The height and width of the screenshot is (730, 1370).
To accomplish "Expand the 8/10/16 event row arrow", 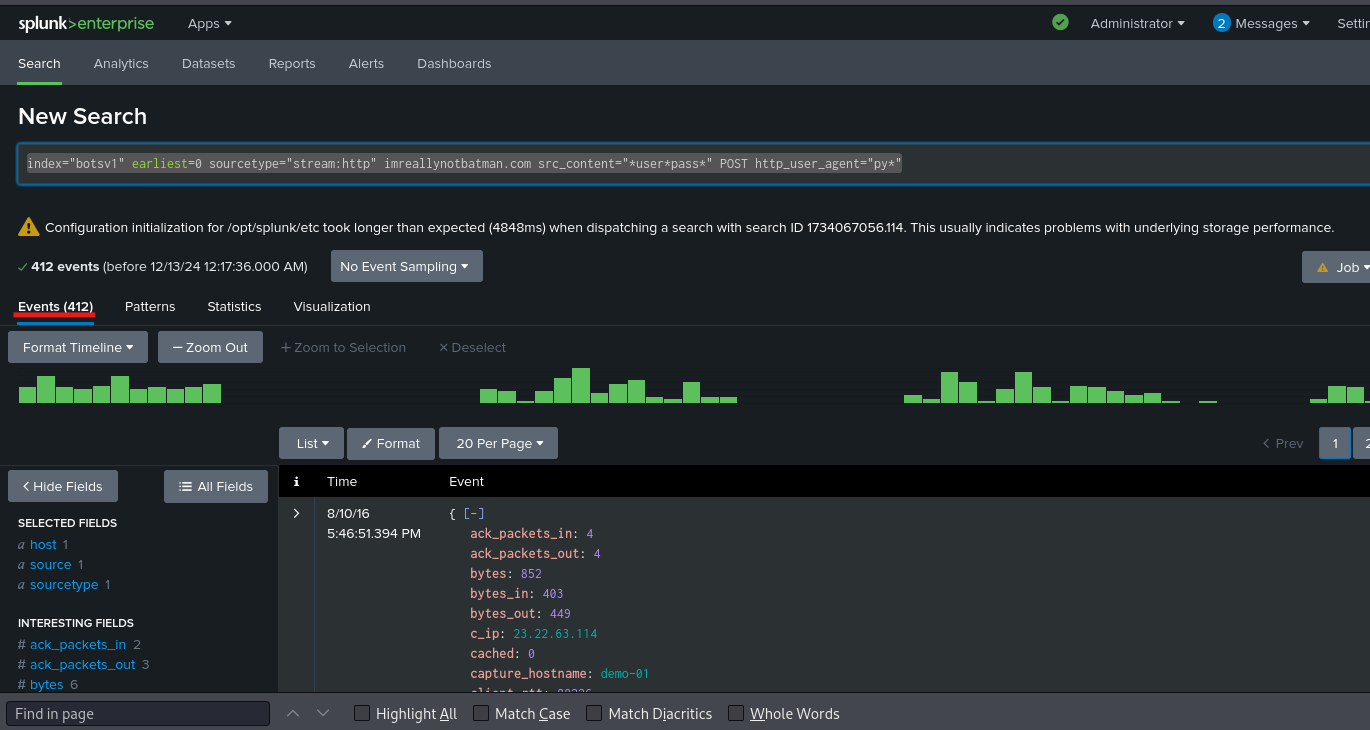I will pos(296,513).
